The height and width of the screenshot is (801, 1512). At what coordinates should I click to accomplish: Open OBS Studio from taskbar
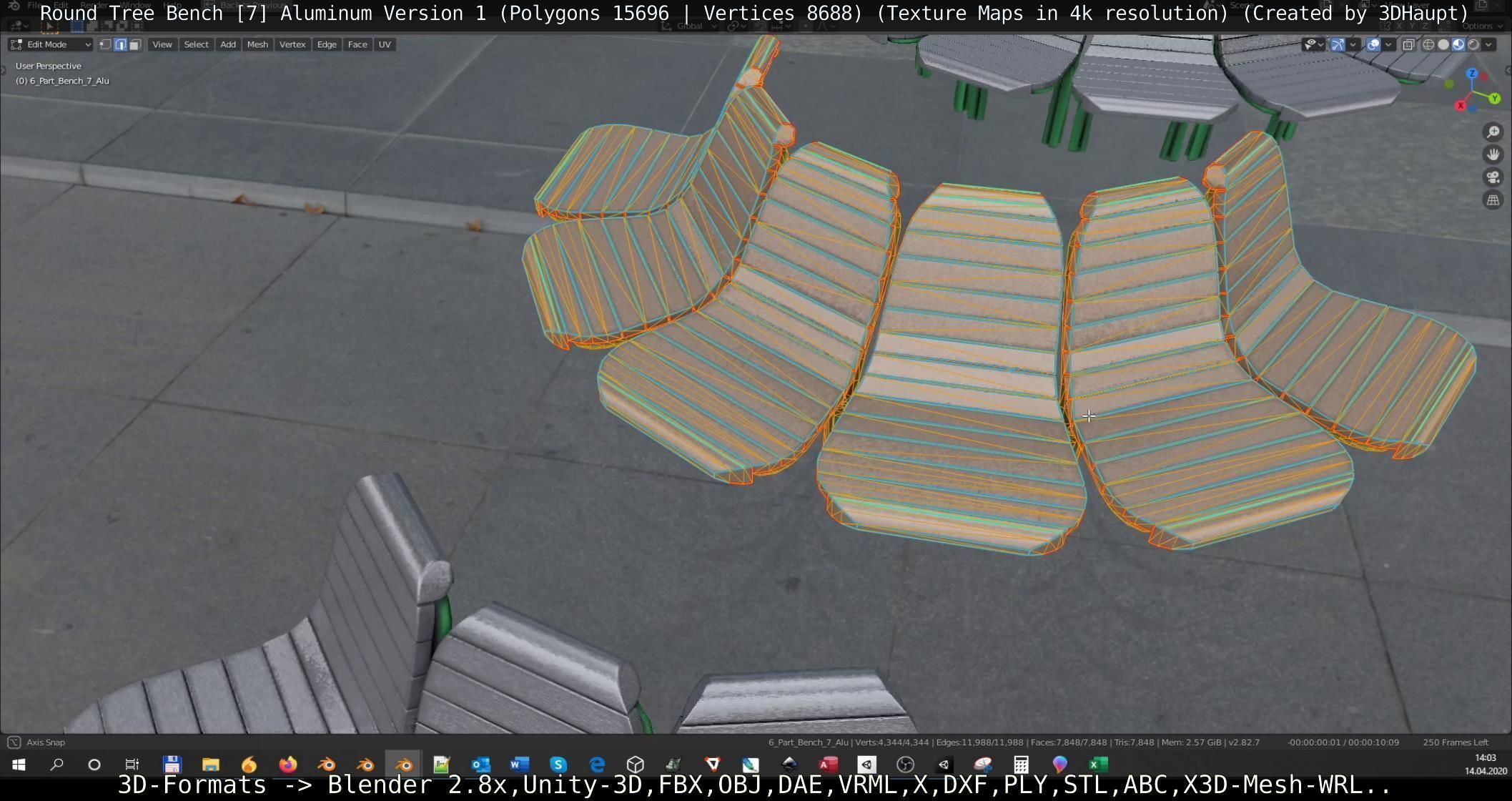[905, 765]
